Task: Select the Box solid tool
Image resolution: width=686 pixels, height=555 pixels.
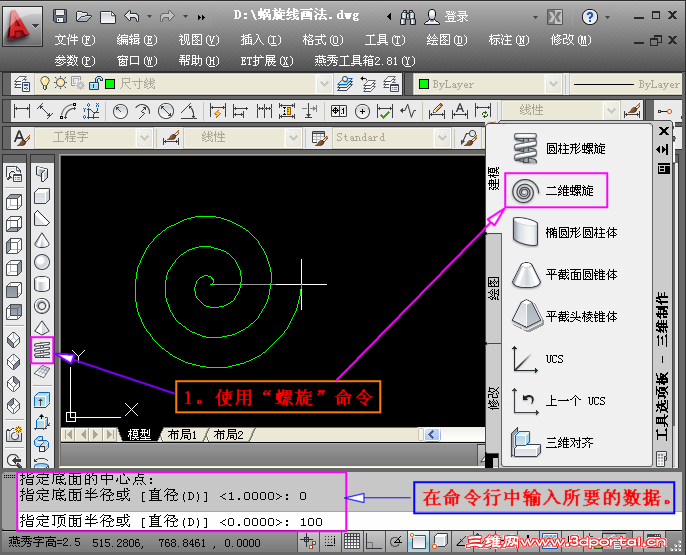Action: [42, 196]
